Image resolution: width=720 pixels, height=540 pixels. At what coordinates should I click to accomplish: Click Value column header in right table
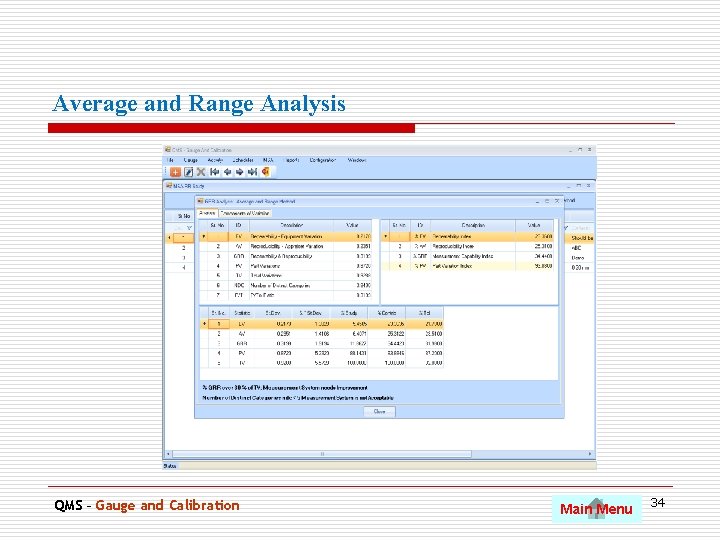(x=534, y=225)
